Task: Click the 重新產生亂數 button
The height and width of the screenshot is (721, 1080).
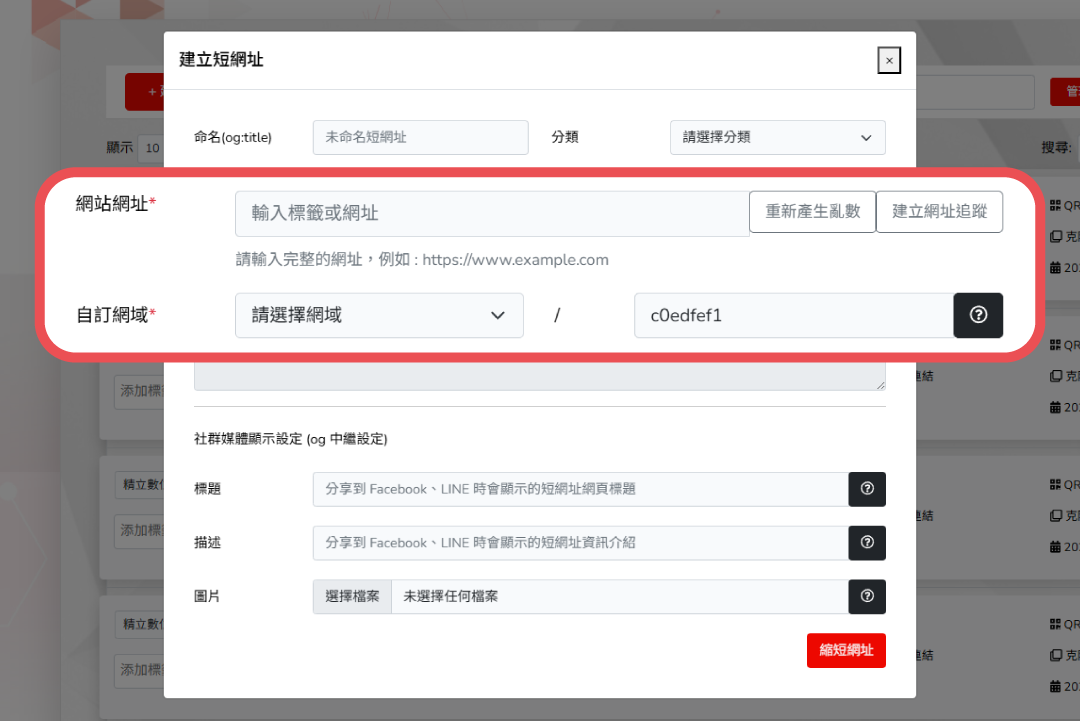Action: (x=812, y=211)
